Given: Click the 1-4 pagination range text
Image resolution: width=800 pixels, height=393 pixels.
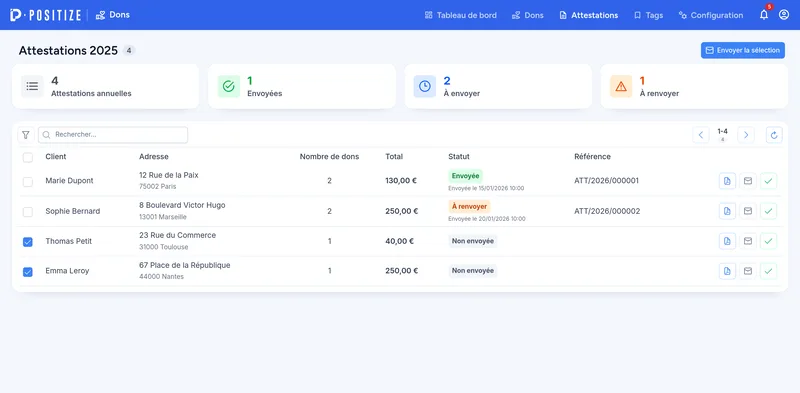Looking at the screenshot, I should pos(722,131).
